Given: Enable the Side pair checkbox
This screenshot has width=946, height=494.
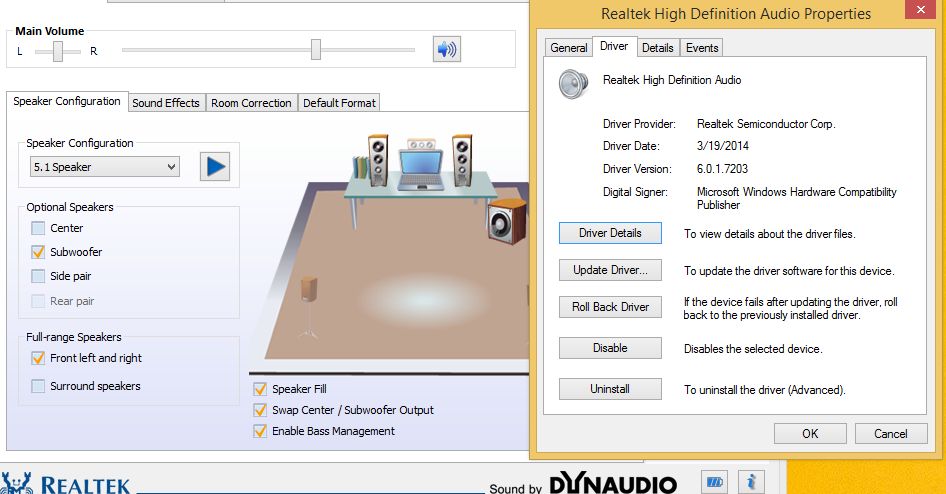Looking at the screenshot, I should (x=38, y=276).
